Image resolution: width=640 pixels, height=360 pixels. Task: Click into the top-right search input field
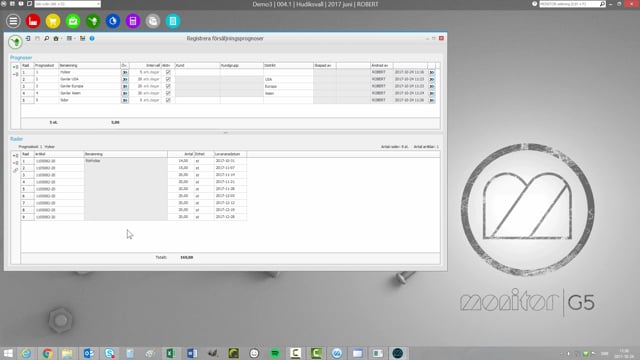[x=569, y=4]
